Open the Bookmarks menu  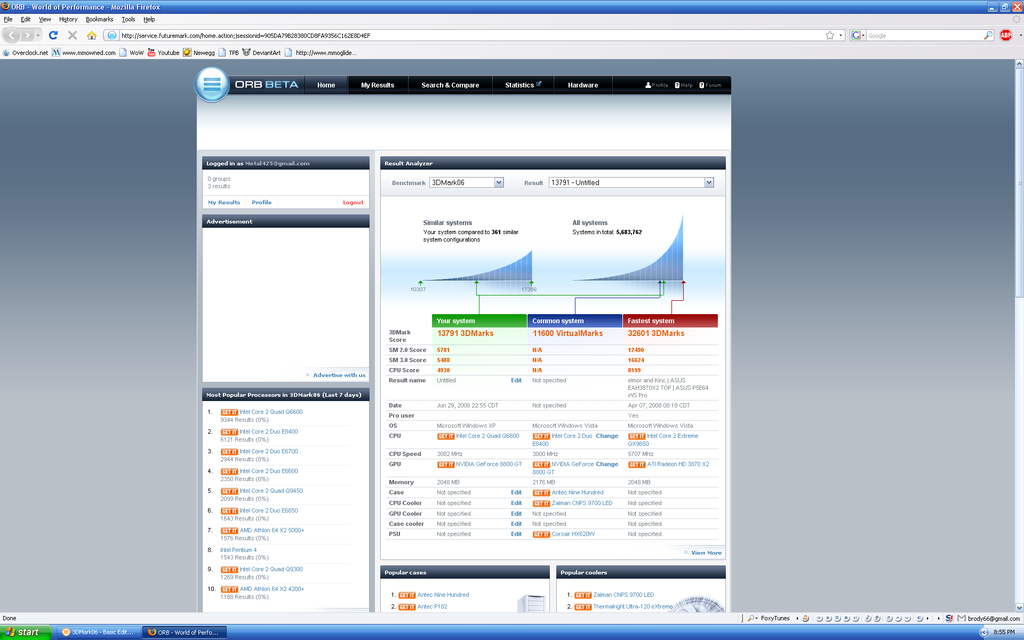click(x=99, y=20)
